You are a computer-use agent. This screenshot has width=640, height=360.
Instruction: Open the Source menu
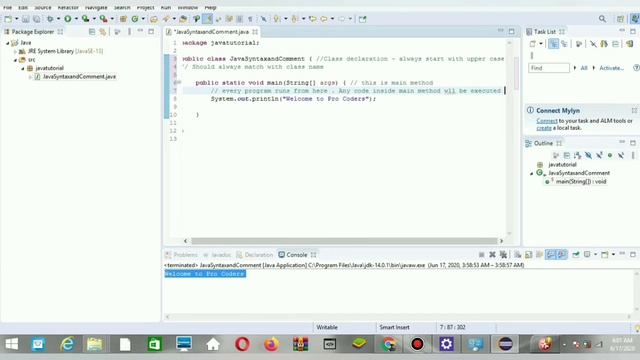click(x=42, y=7)
